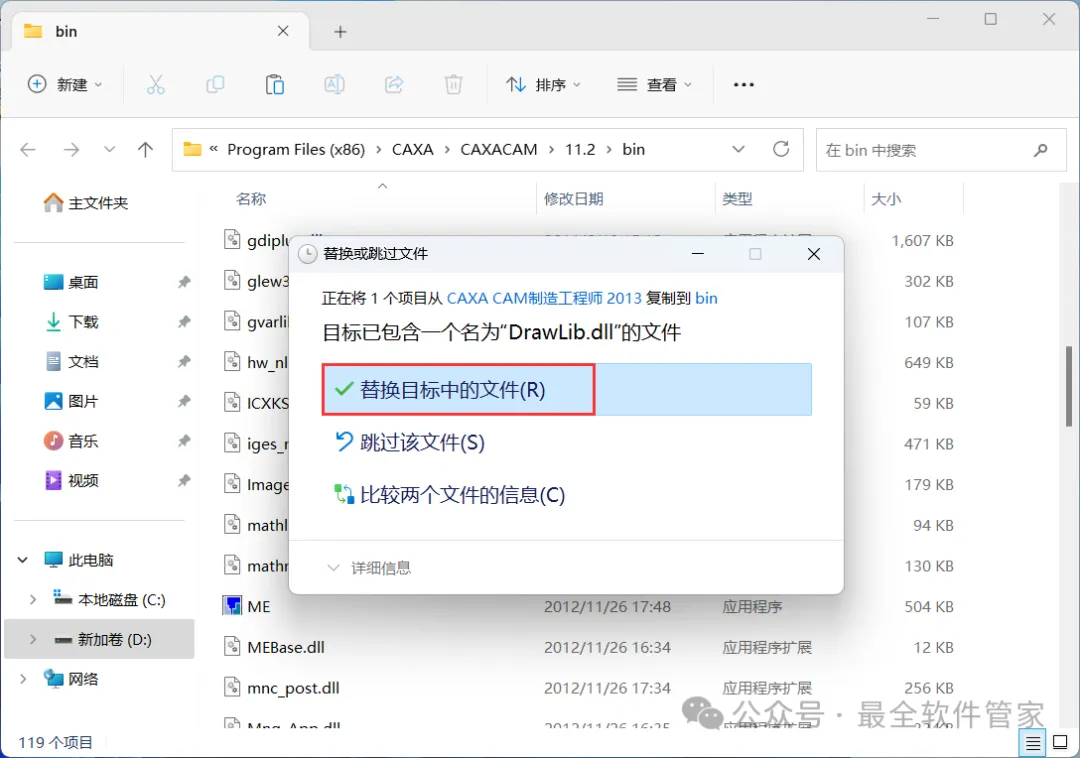Open the 查看 view dropdown
The width and height of the screenshot is (1080, 758).
654,85
